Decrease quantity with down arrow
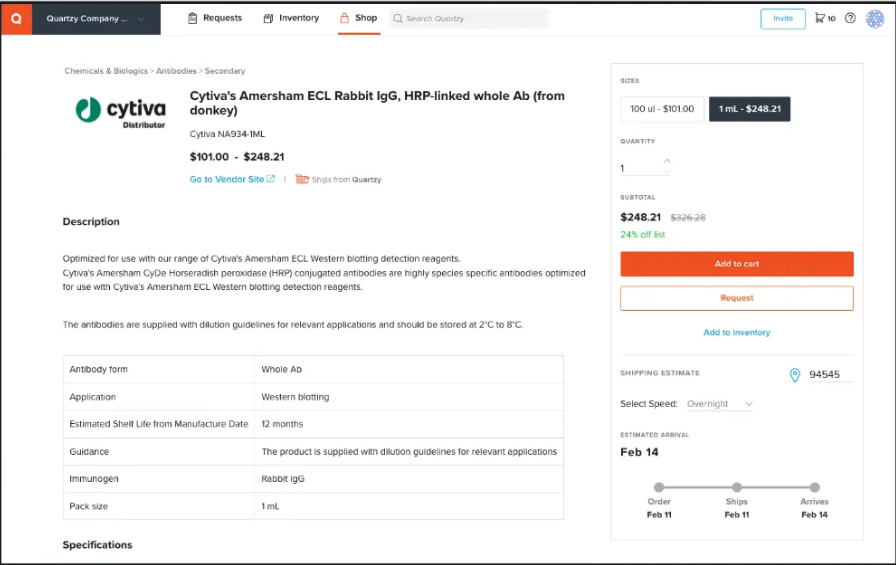Image resolution: width=896 pixels, height=565 pixels. pos(667,172)
